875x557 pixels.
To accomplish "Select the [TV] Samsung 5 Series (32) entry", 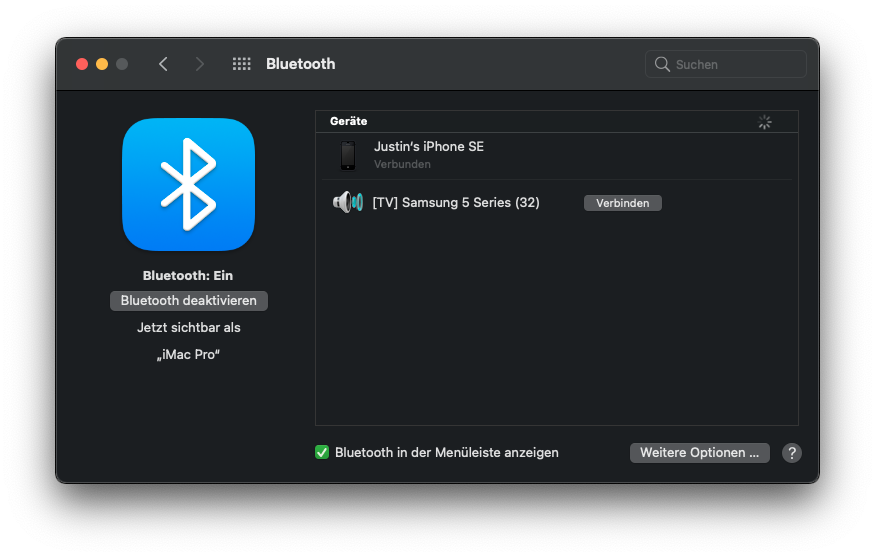I will (x=456, y=203).
